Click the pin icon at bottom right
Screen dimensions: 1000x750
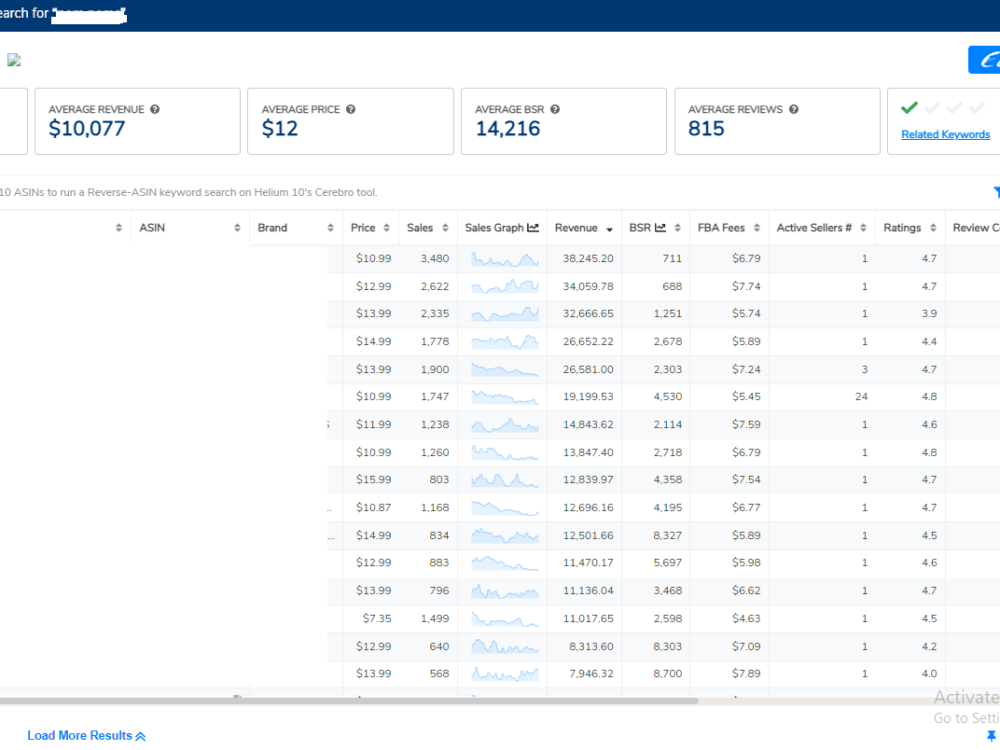(991, 736)
